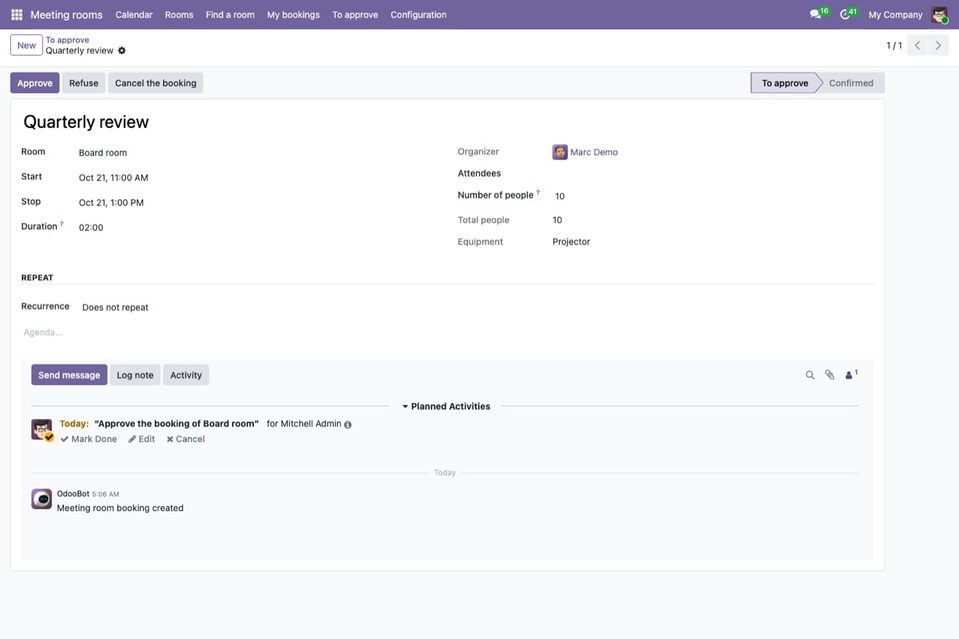Viewport: 959px width, 639px height.
Task: Open the Configuration menu
Action: pyautogui.click(x=418, y=15)
